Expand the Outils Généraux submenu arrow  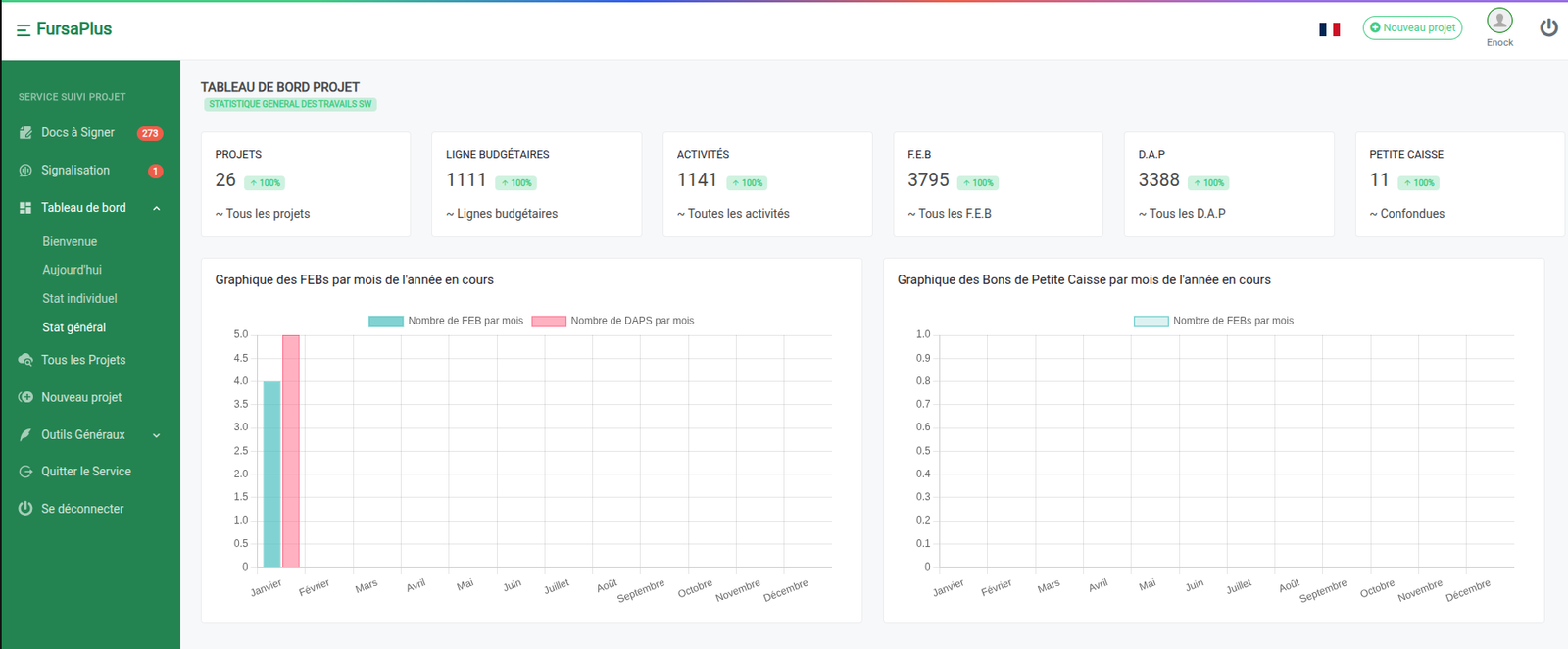[x=157, y=435]
